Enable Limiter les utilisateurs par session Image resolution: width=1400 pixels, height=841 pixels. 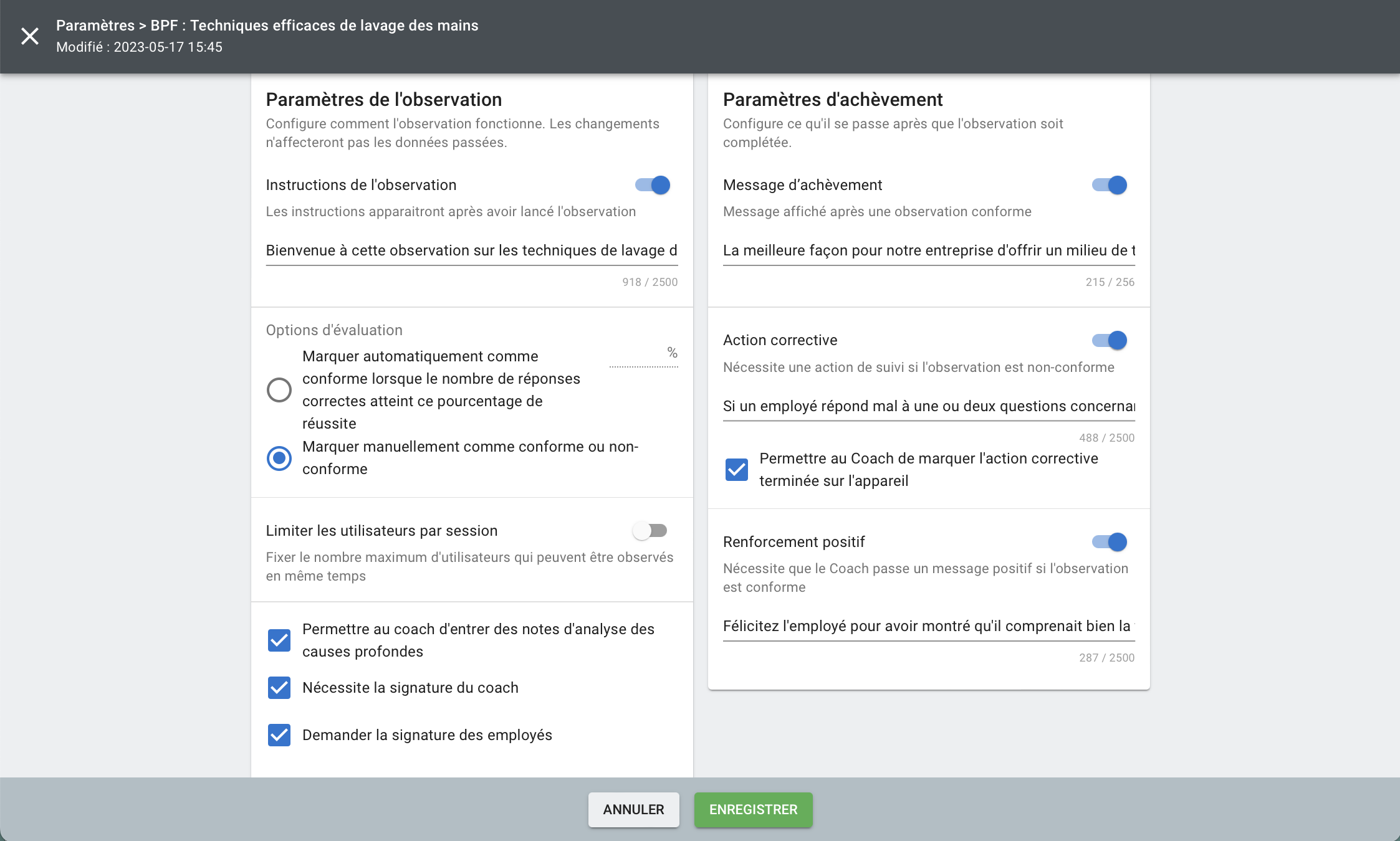coord(650,531)
